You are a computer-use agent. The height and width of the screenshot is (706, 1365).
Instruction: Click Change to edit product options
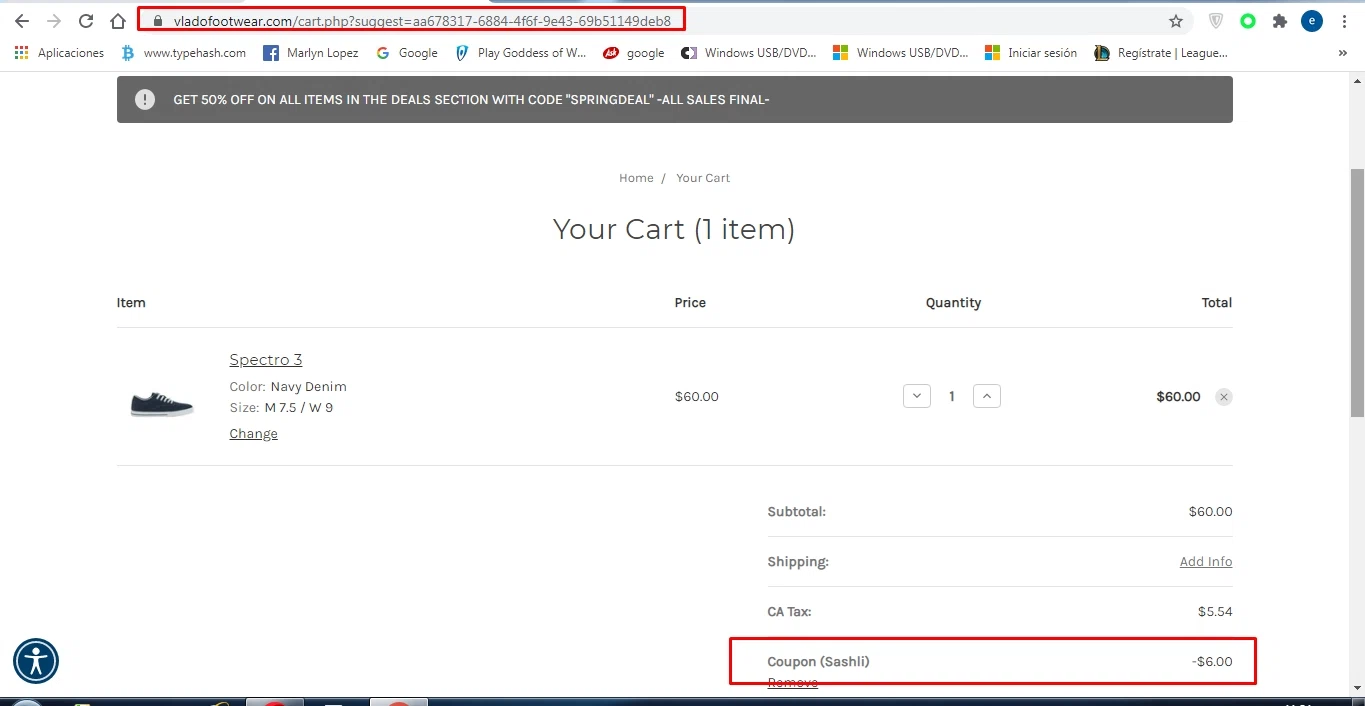(x=254, y=434)
